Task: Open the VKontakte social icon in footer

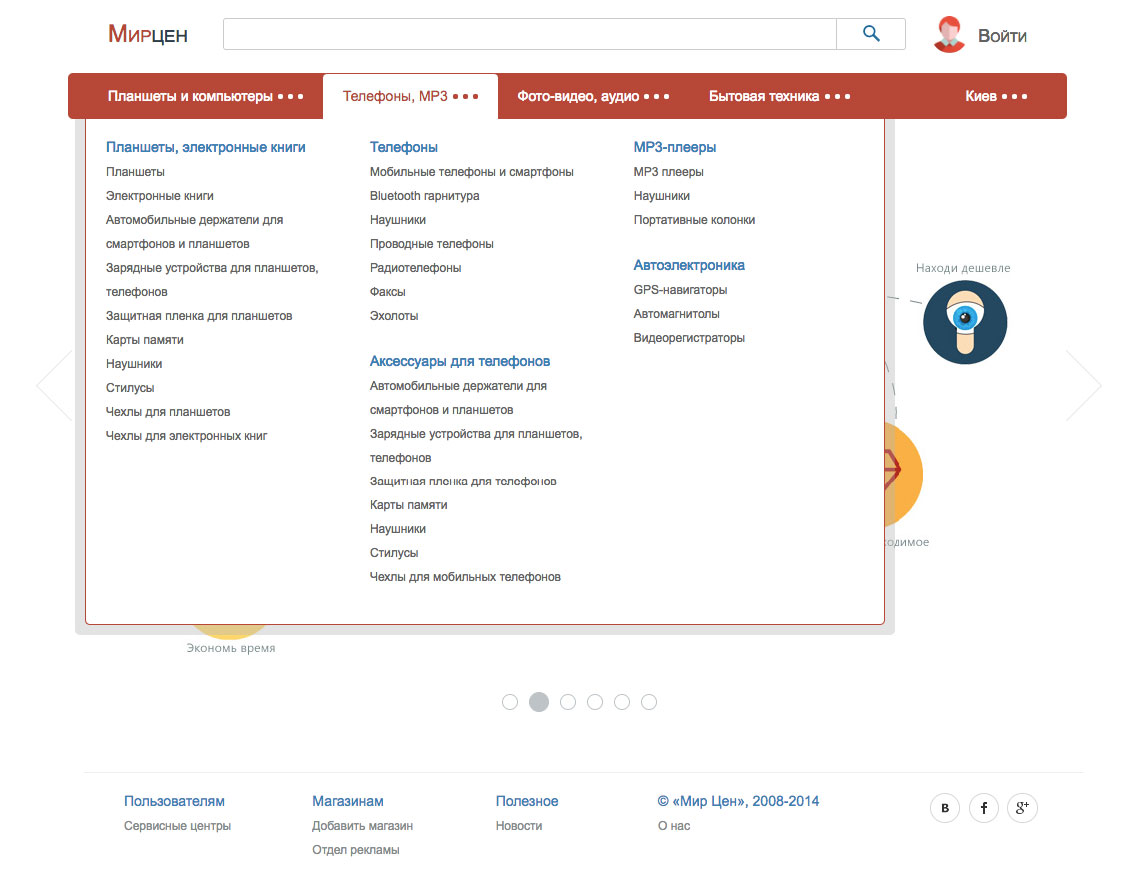Action: point(944,808)
